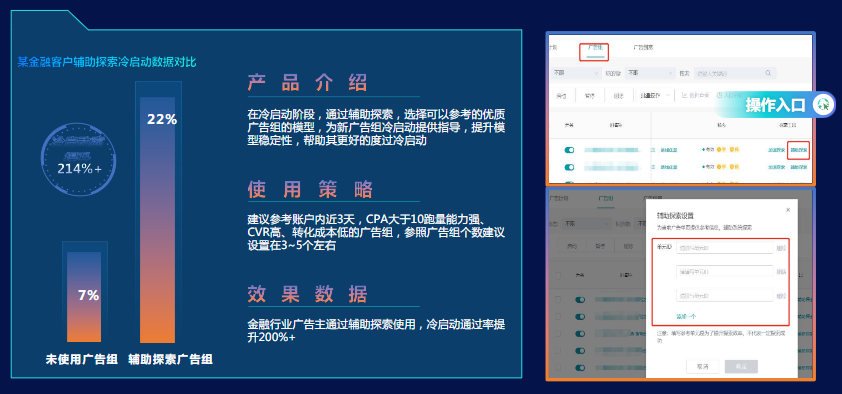Screen dimensions: 842x394
Task: Toggle the switch of first row in upper list
Action: 569,150
